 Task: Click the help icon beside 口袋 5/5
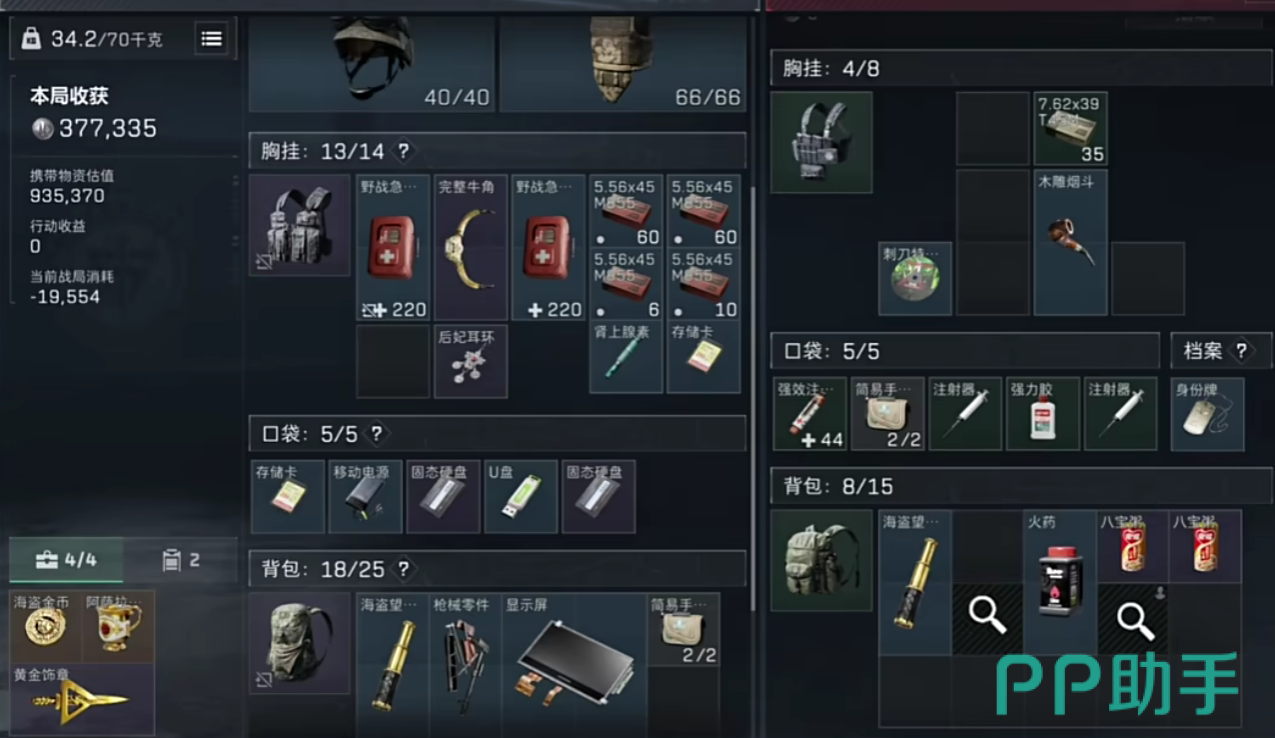coord(376,434)
